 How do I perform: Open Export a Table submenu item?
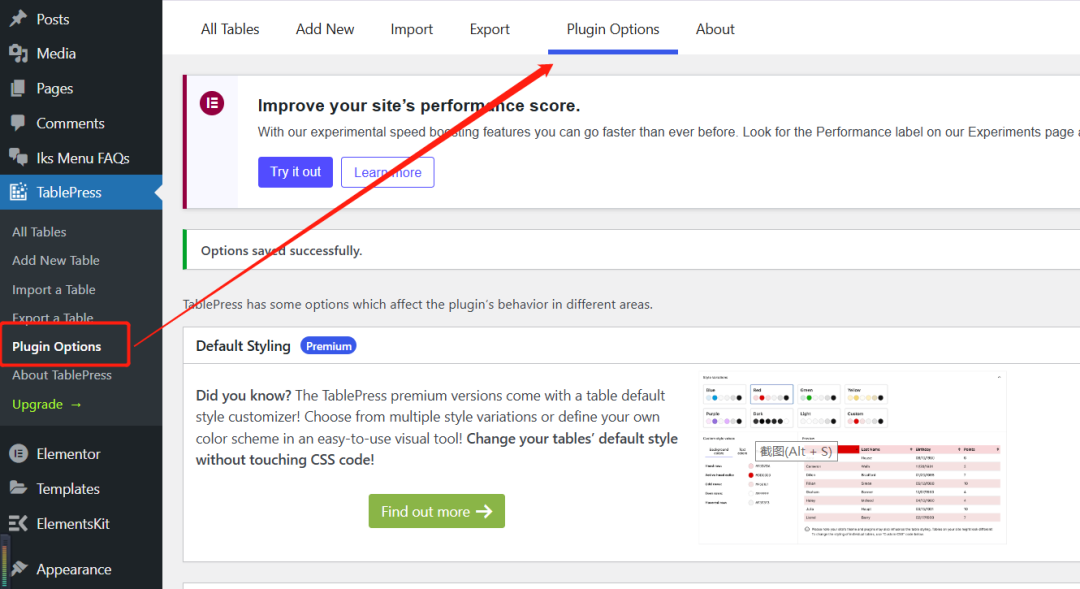[52, 318]
